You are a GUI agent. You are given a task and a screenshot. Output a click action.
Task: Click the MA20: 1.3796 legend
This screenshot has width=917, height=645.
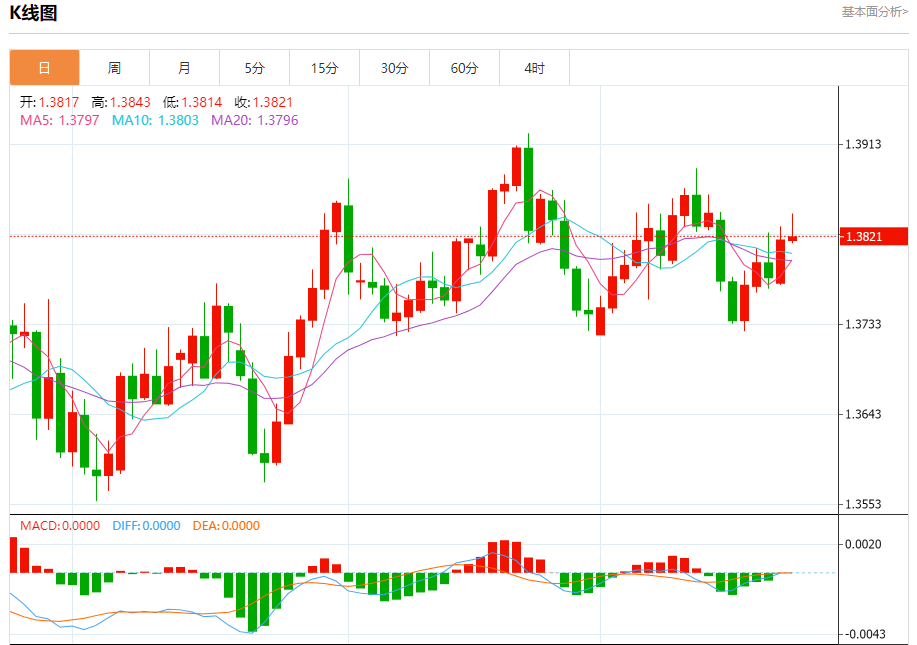pos(254,120)
